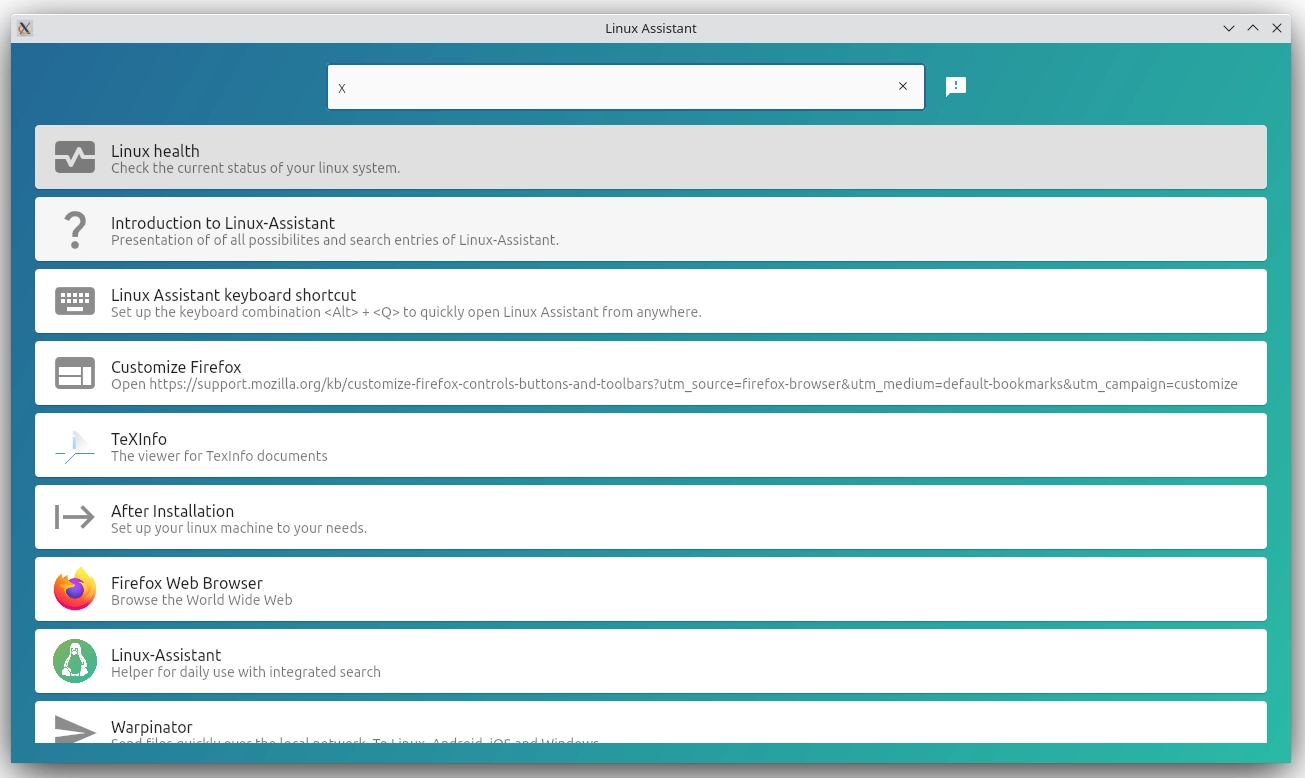
Task: Click 'Browse the World Wide Web' description
Action: 202,600
